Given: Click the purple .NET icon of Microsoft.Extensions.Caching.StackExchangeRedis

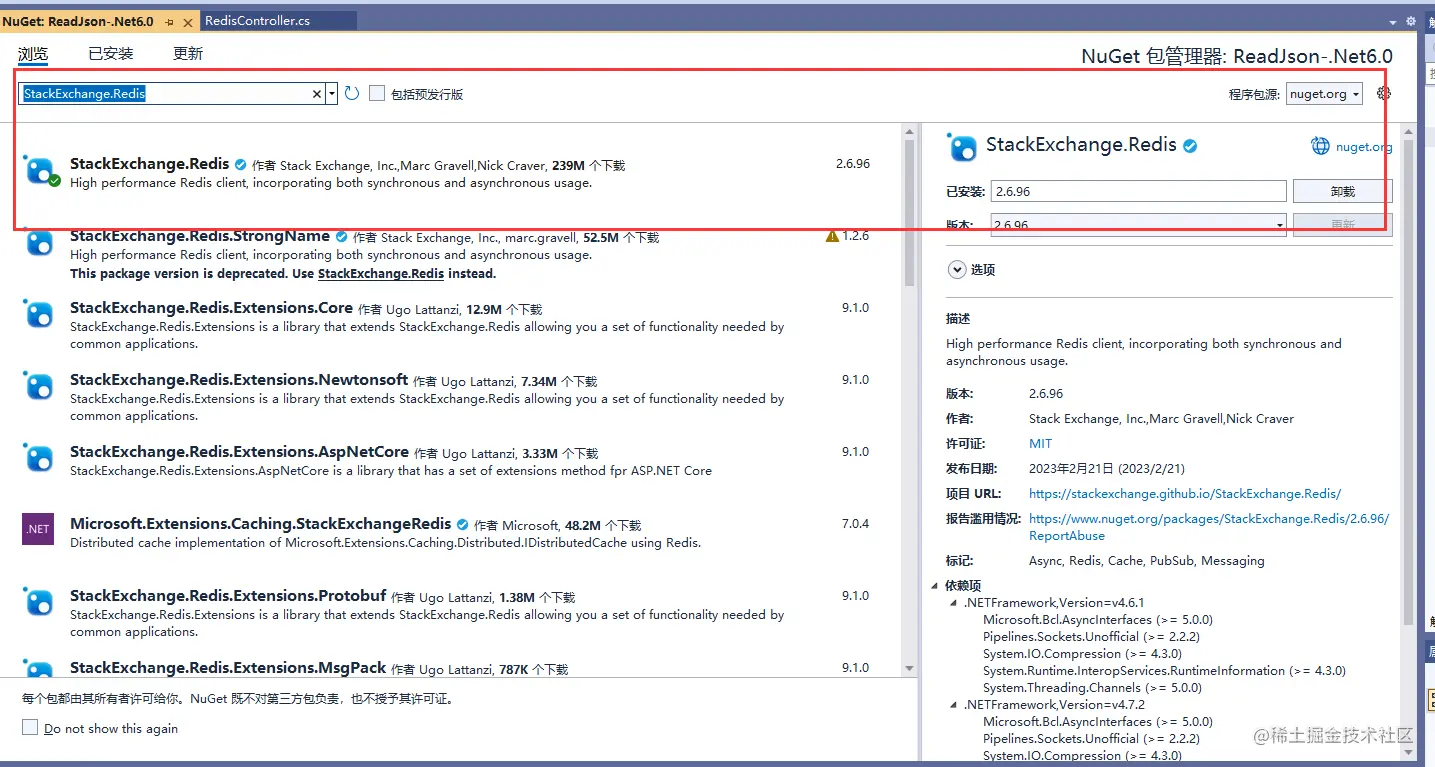Looking at the screenshot, I should pos(38,529).
